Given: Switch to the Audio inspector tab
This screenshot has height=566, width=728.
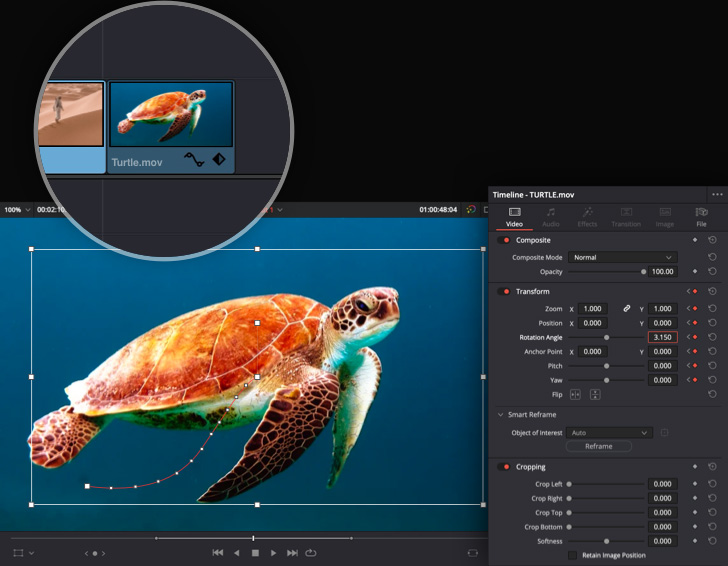Looking at the screenshot, I should click(x=551, y=216).
